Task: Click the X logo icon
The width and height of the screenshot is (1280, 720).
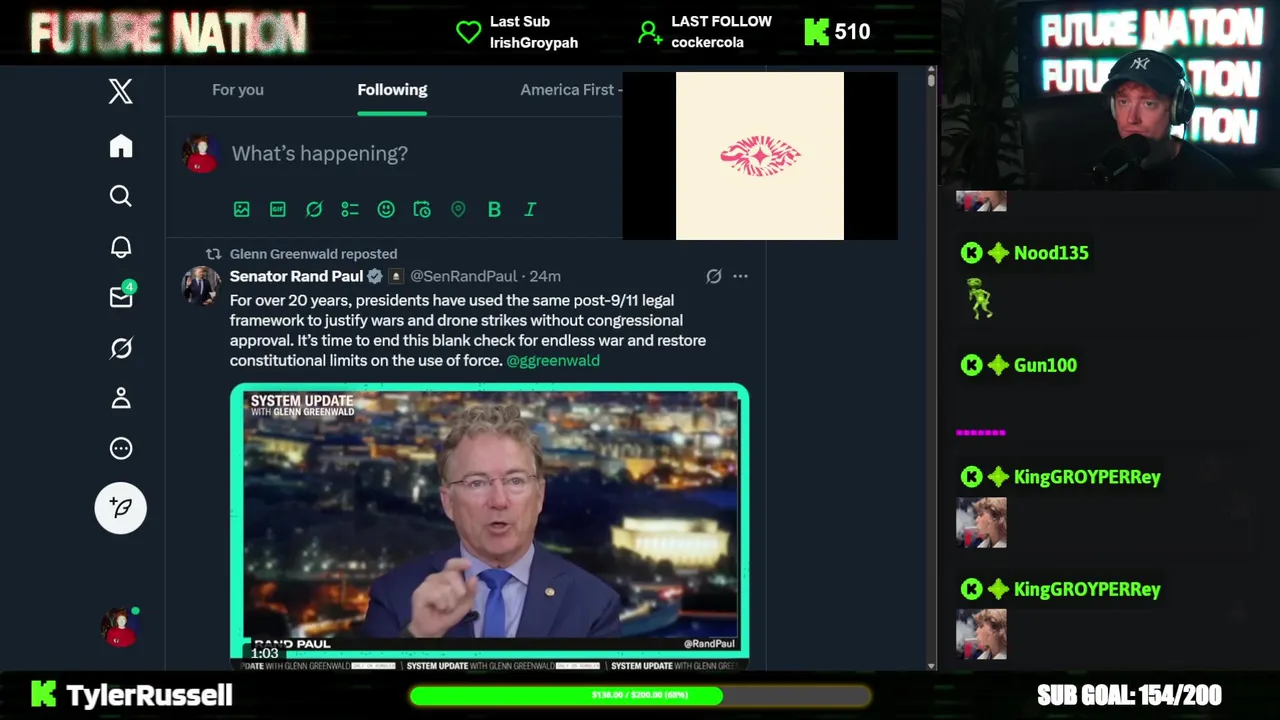Action: tap(121, 92)
